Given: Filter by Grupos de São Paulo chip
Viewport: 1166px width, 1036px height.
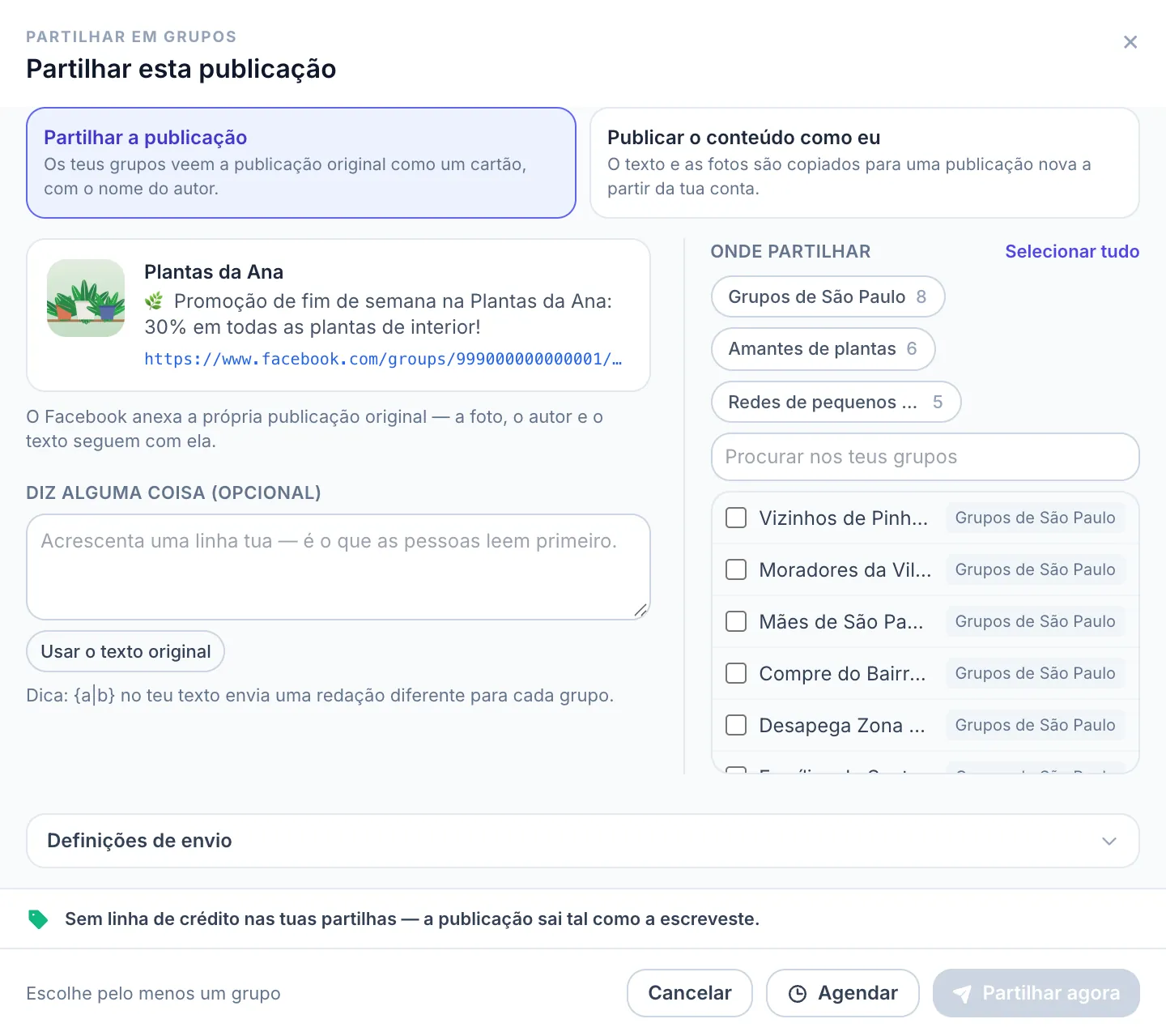Looking at the screenshot, I should point(828,296).
